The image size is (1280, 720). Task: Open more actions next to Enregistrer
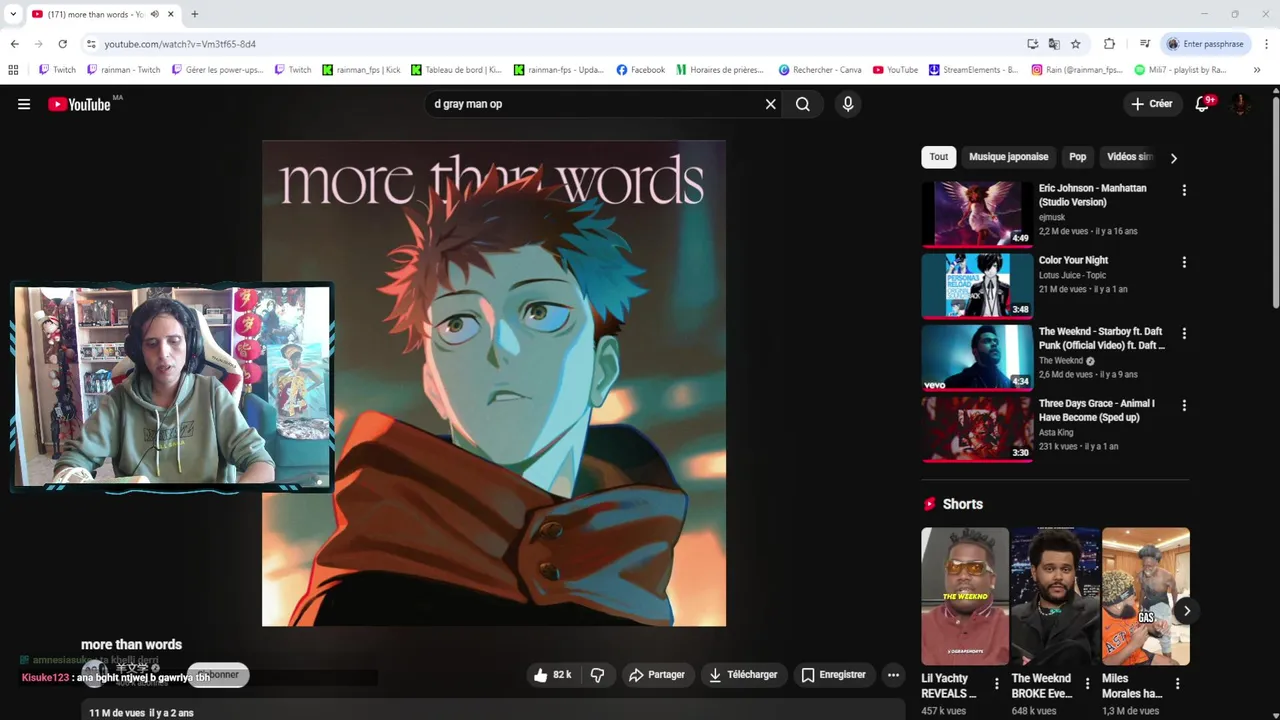pos(893,675)
